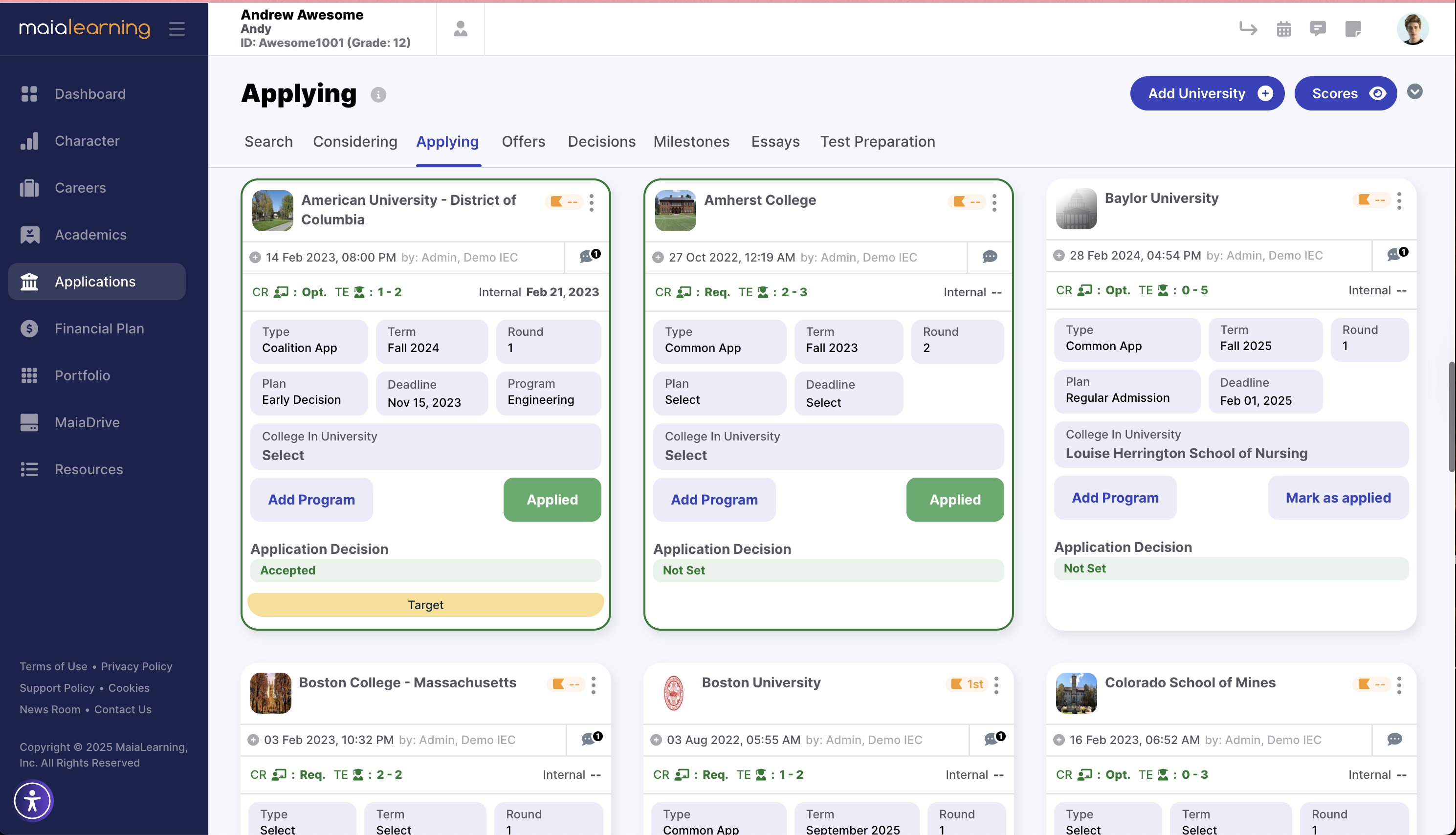Open three-dot menu on Amherst College card
Viewport: 1456px width, 835px height.
[994, 202]
